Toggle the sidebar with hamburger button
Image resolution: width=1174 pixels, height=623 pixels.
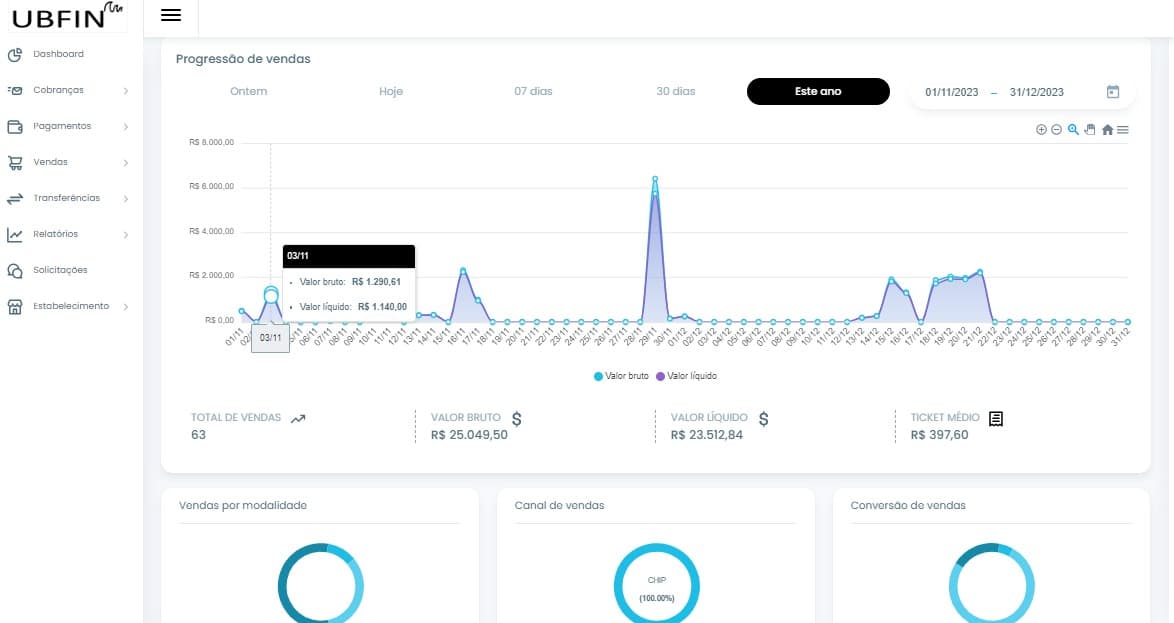pyautogui.click(x=171, y=15)
